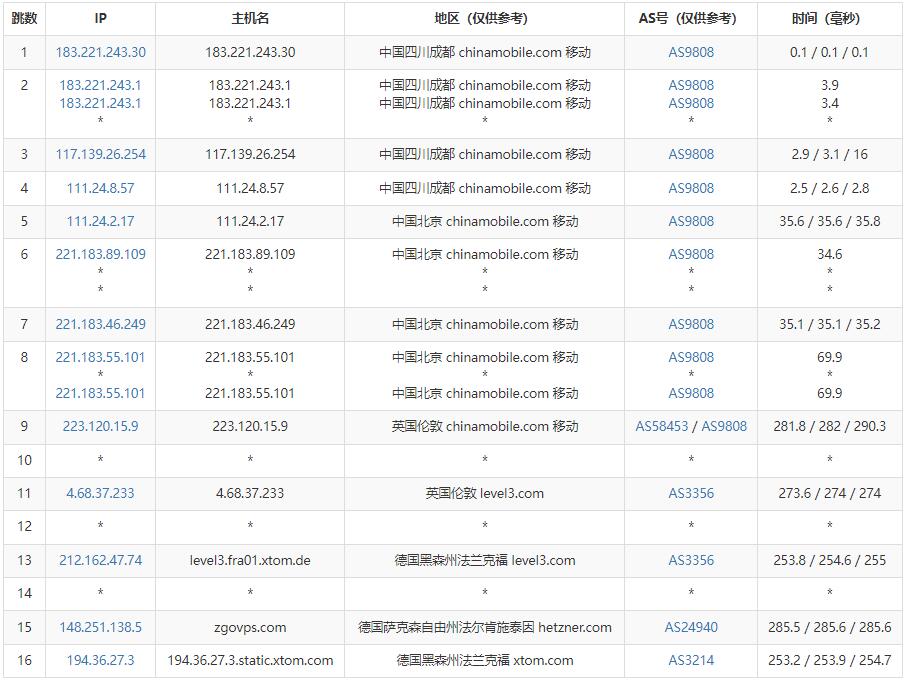
Task: Select the IP column header
Action: coord(100,18)
